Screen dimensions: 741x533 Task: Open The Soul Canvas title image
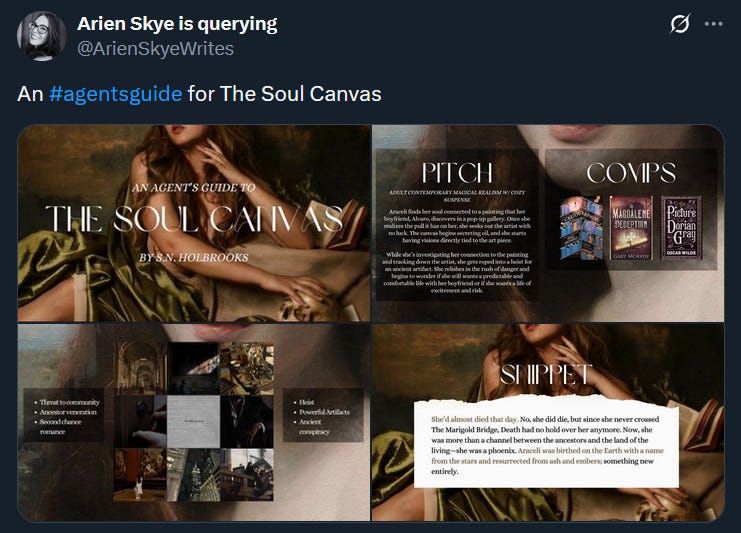(194, 223)
